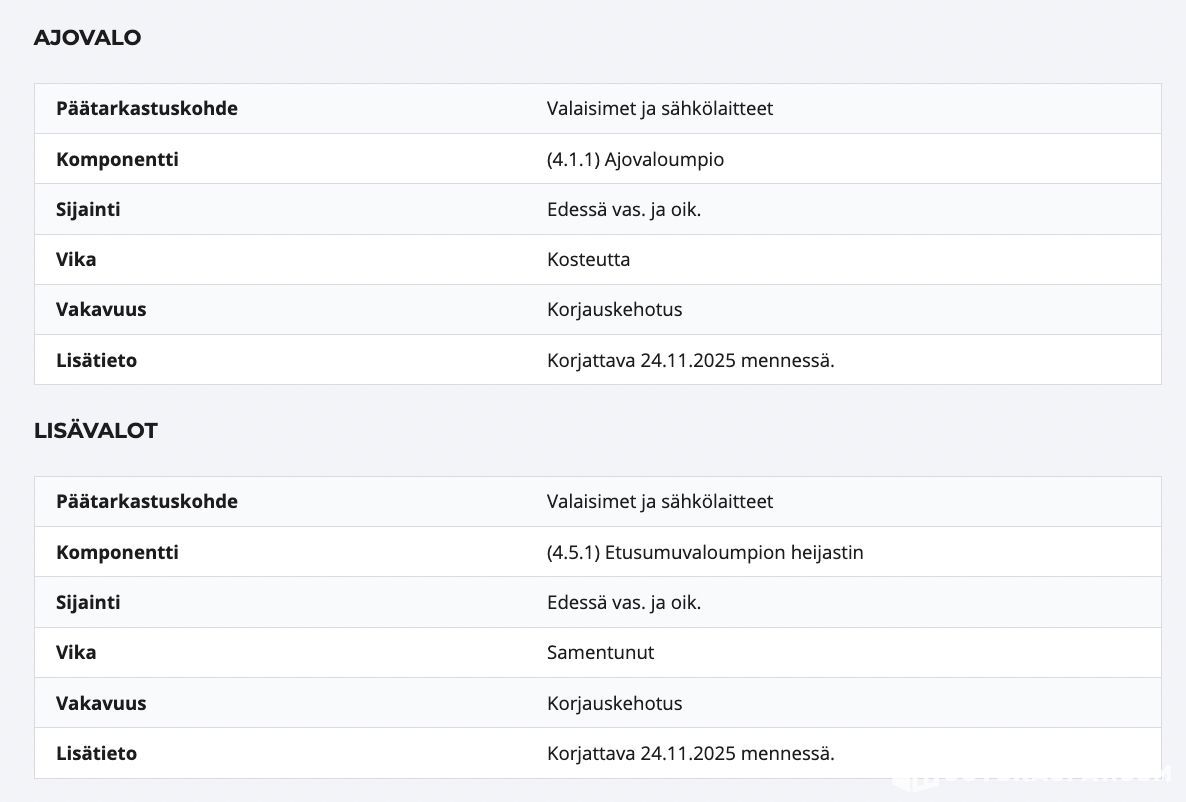Click the AJOVALO section heading

coord(87,38)
